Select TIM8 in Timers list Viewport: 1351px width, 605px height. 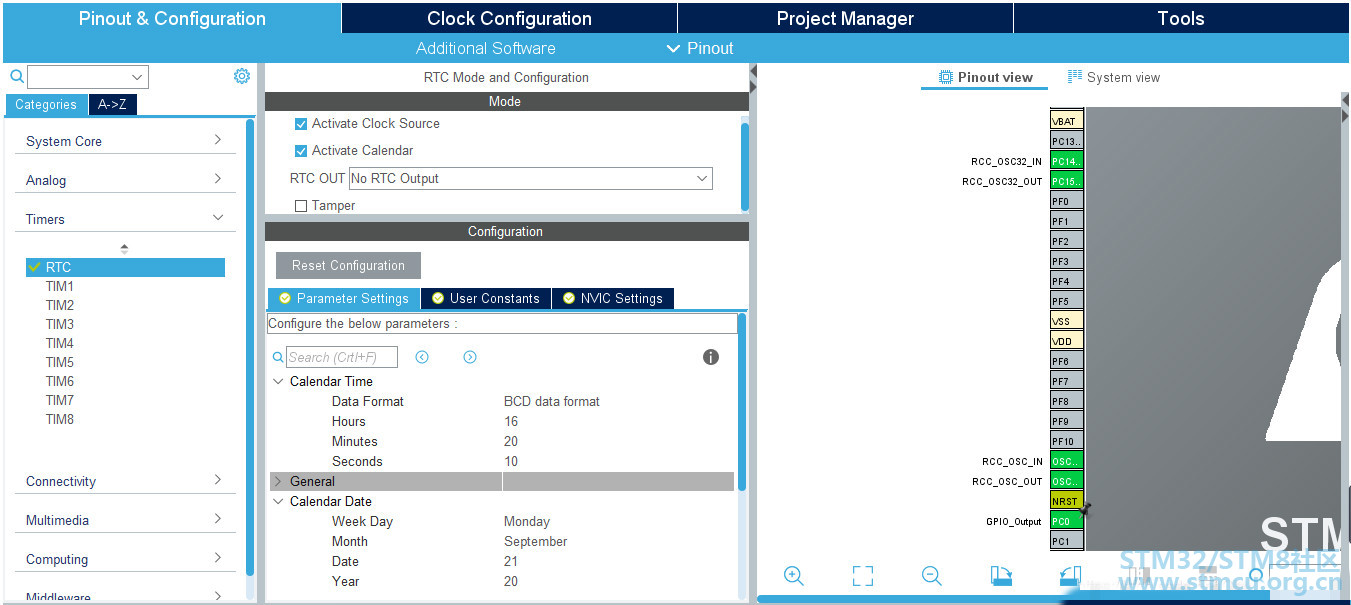point(60,419)
